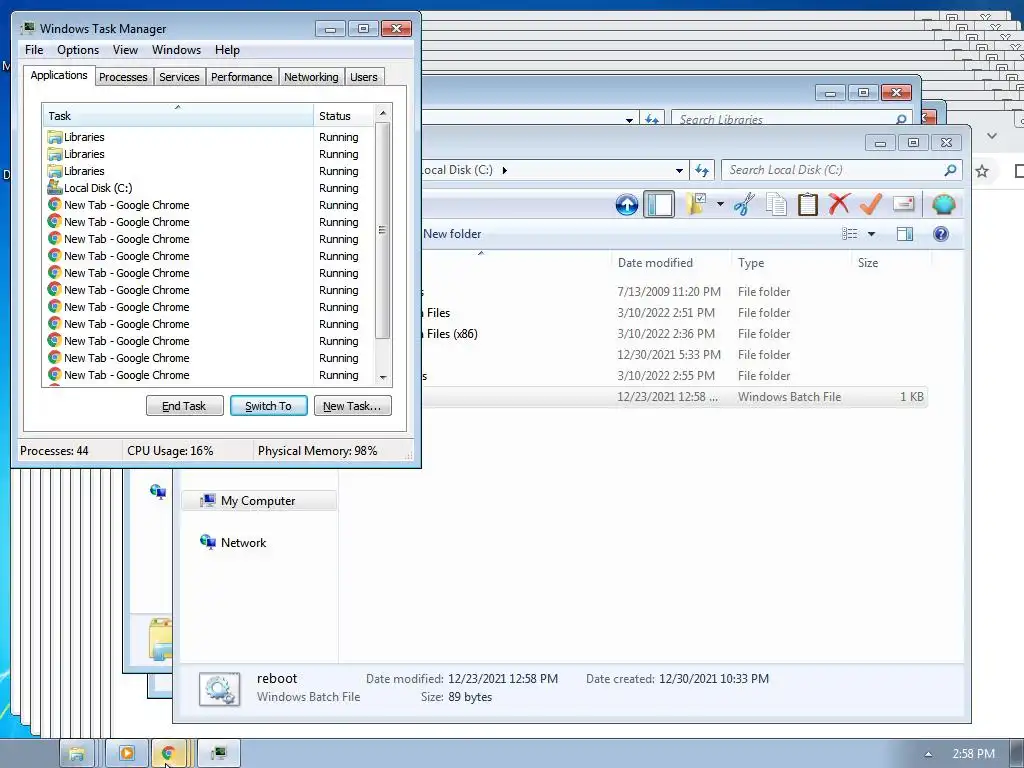Open the Task Manager Windows menu
The image size is (1024, 768).
coord(176,50)
